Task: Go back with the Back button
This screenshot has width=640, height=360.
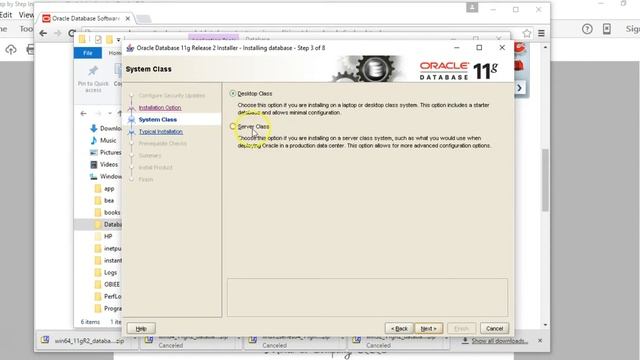Action: [399, 329]
